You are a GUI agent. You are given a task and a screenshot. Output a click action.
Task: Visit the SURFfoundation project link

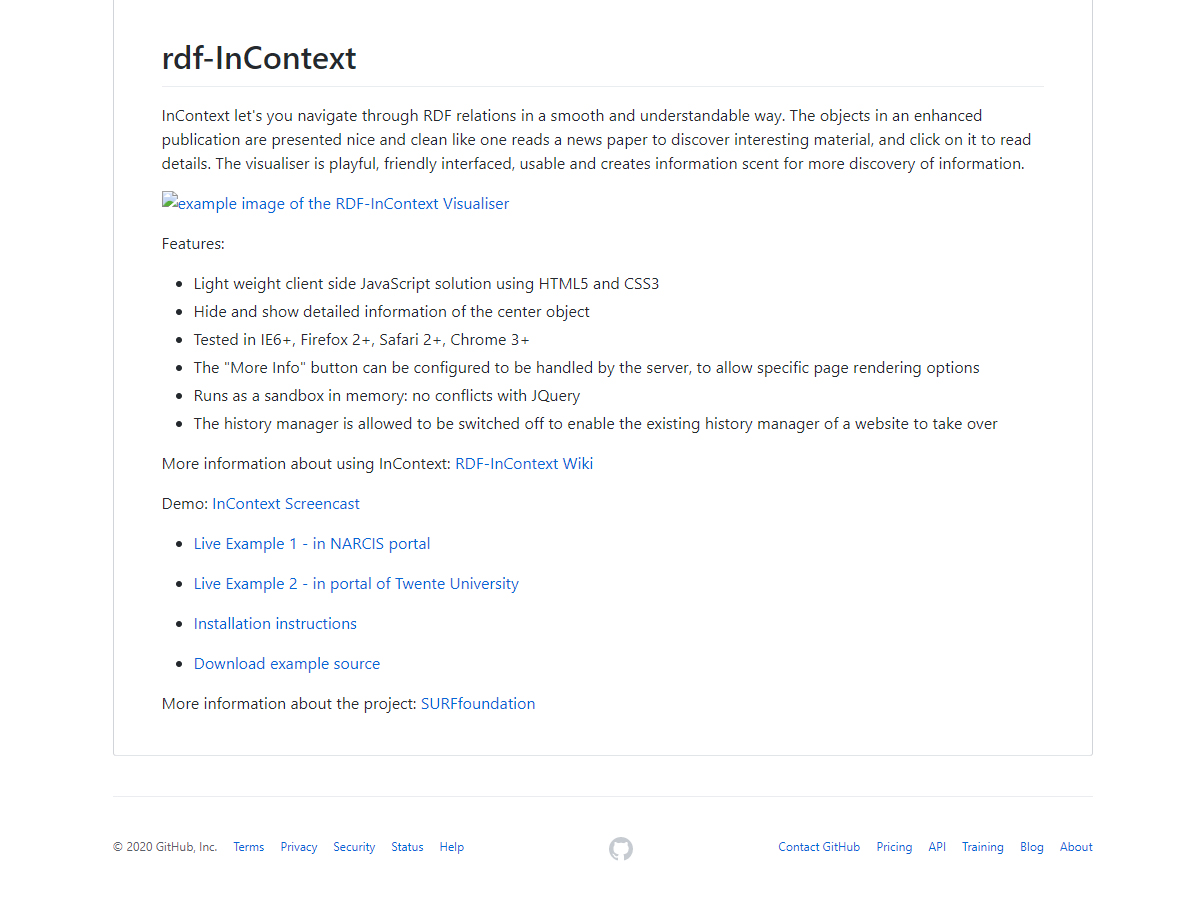[478, 704]
